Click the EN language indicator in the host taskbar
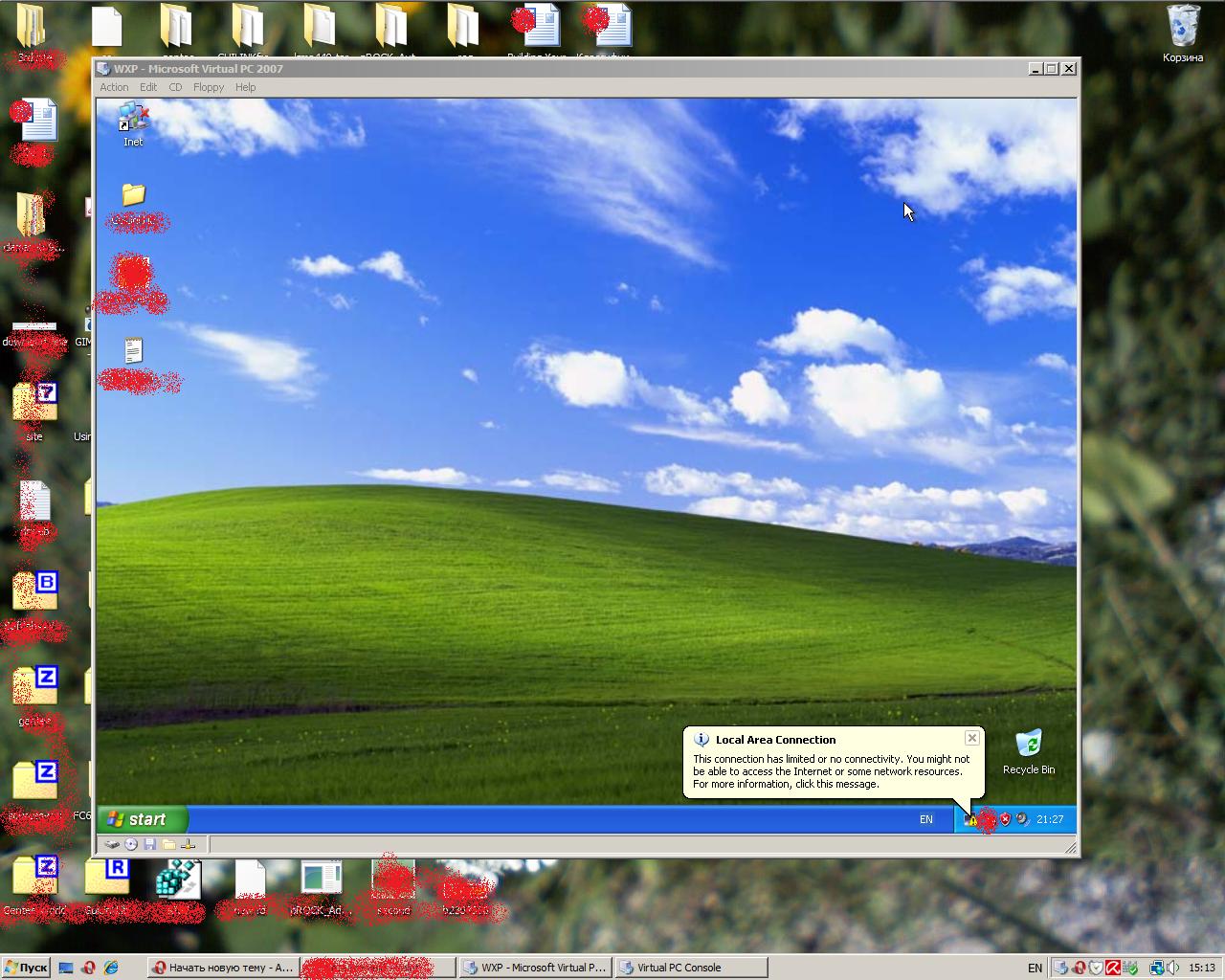This screenshot has width=1225, height=980. [x=1035, y=969]
